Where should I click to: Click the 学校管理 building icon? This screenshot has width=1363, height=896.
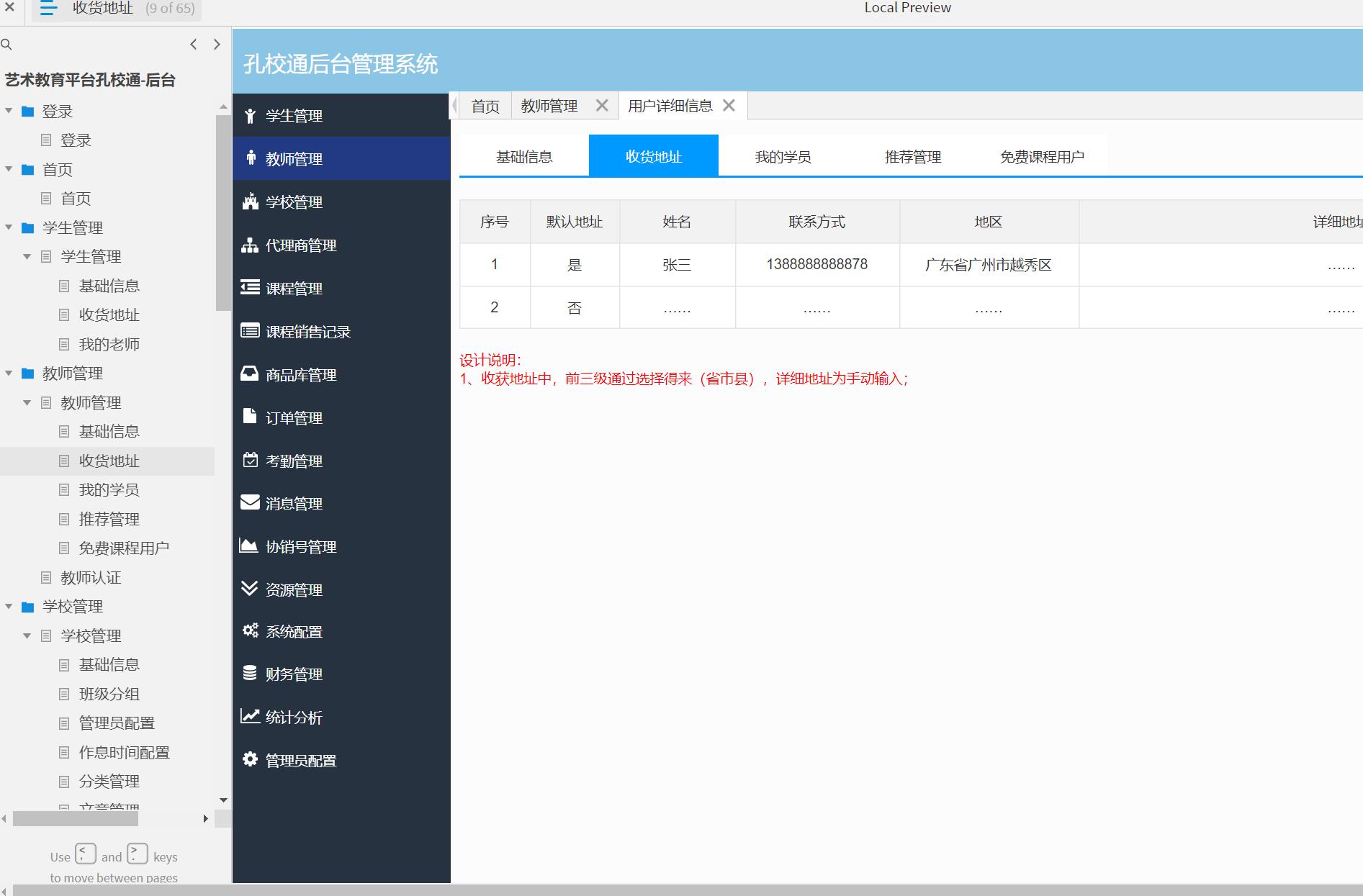tap(250, 202)
